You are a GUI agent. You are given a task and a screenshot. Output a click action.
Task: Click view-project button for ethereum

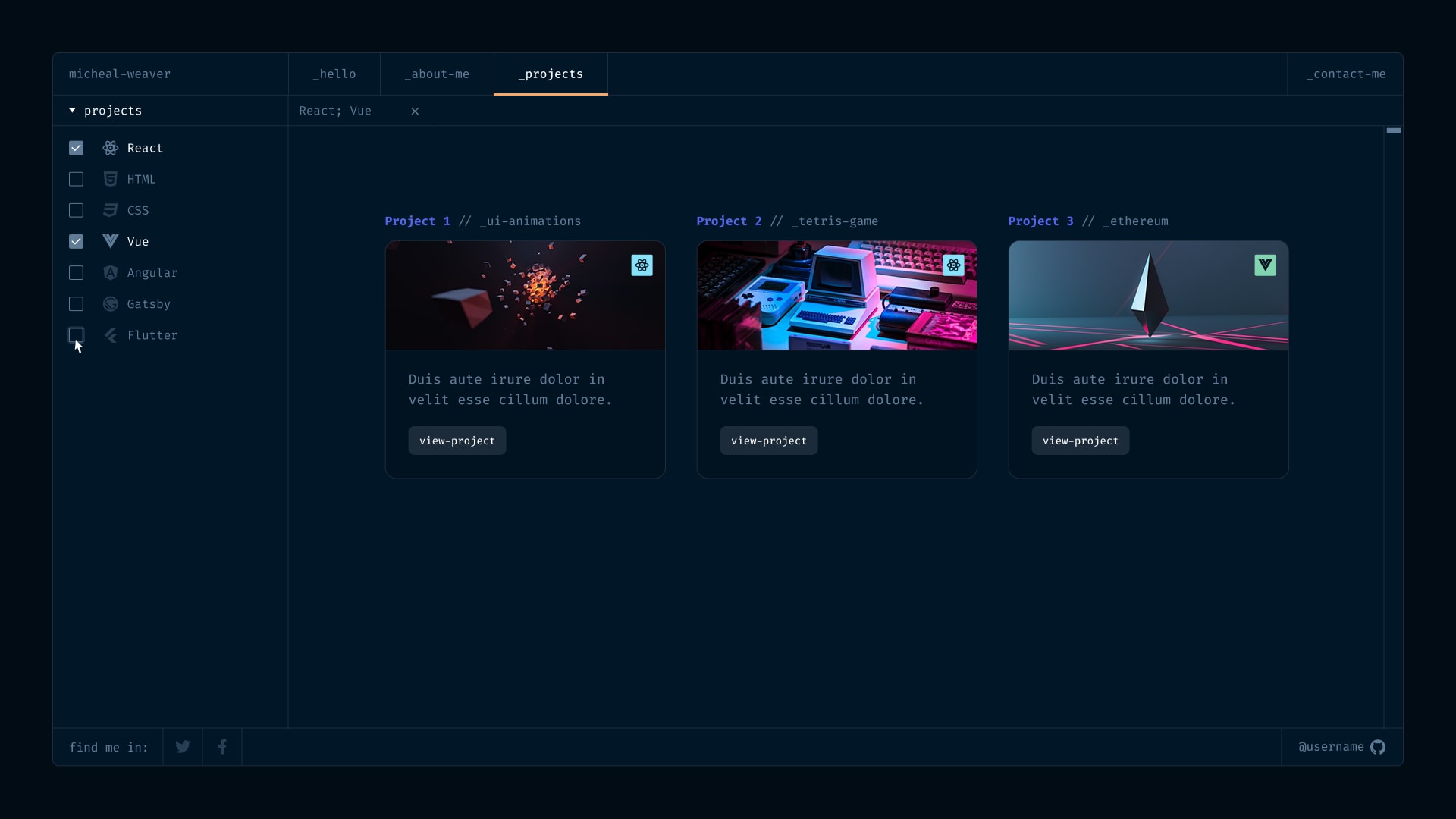click(1080, 441)
